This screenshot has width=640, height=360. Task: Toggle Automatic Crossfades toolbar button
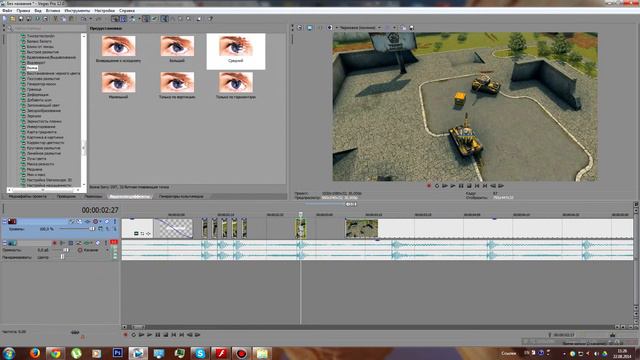pyautogui.click(x=123, y=19)
